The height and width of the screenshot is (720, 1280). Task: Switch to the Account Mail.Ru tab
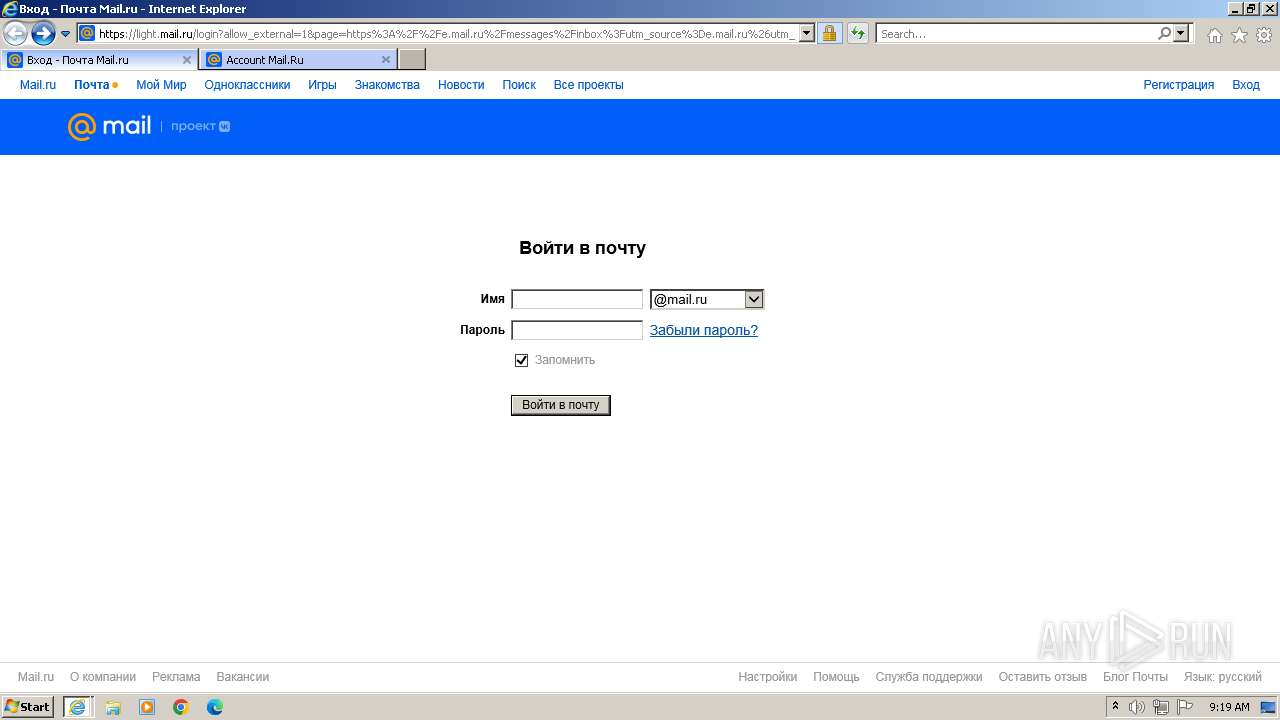[x=298, y=60]
